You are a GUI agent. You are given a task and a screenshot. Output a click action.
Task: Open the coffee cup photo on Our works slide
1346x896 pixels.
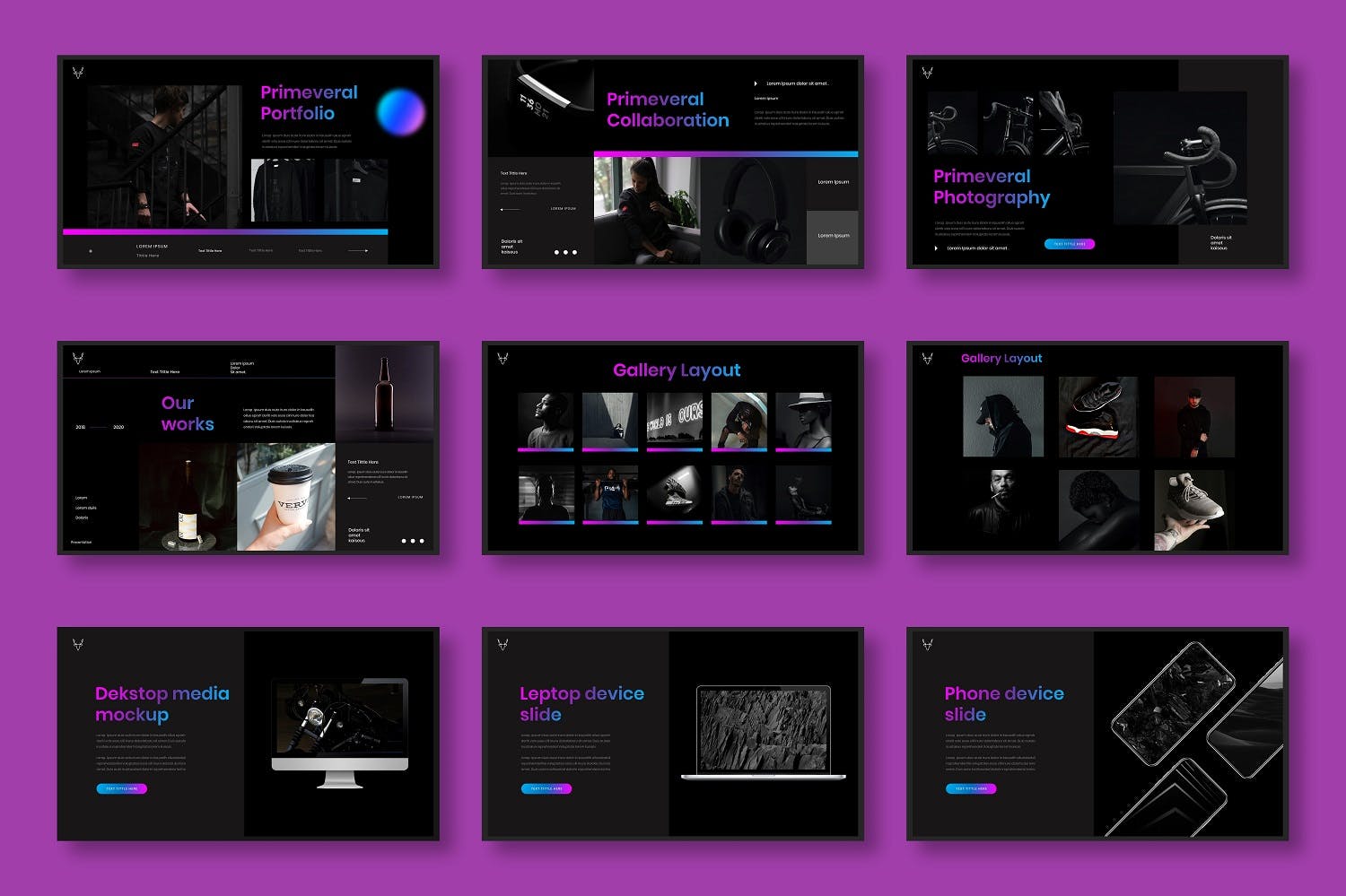[285, 496]
